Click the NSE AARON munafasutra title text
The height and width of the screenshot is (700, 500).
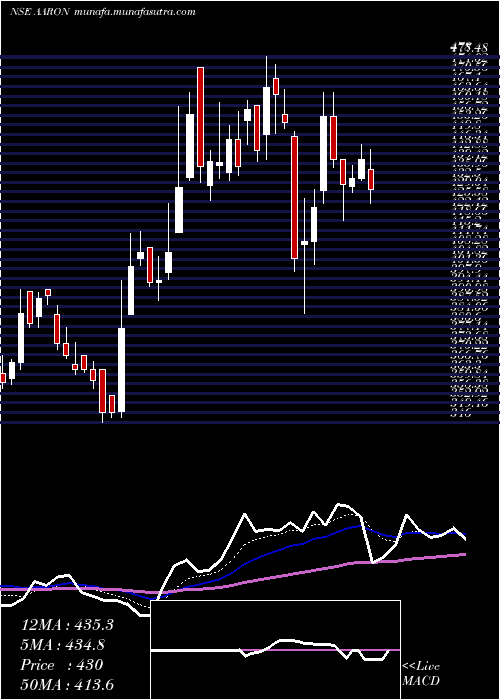point(102,12)
